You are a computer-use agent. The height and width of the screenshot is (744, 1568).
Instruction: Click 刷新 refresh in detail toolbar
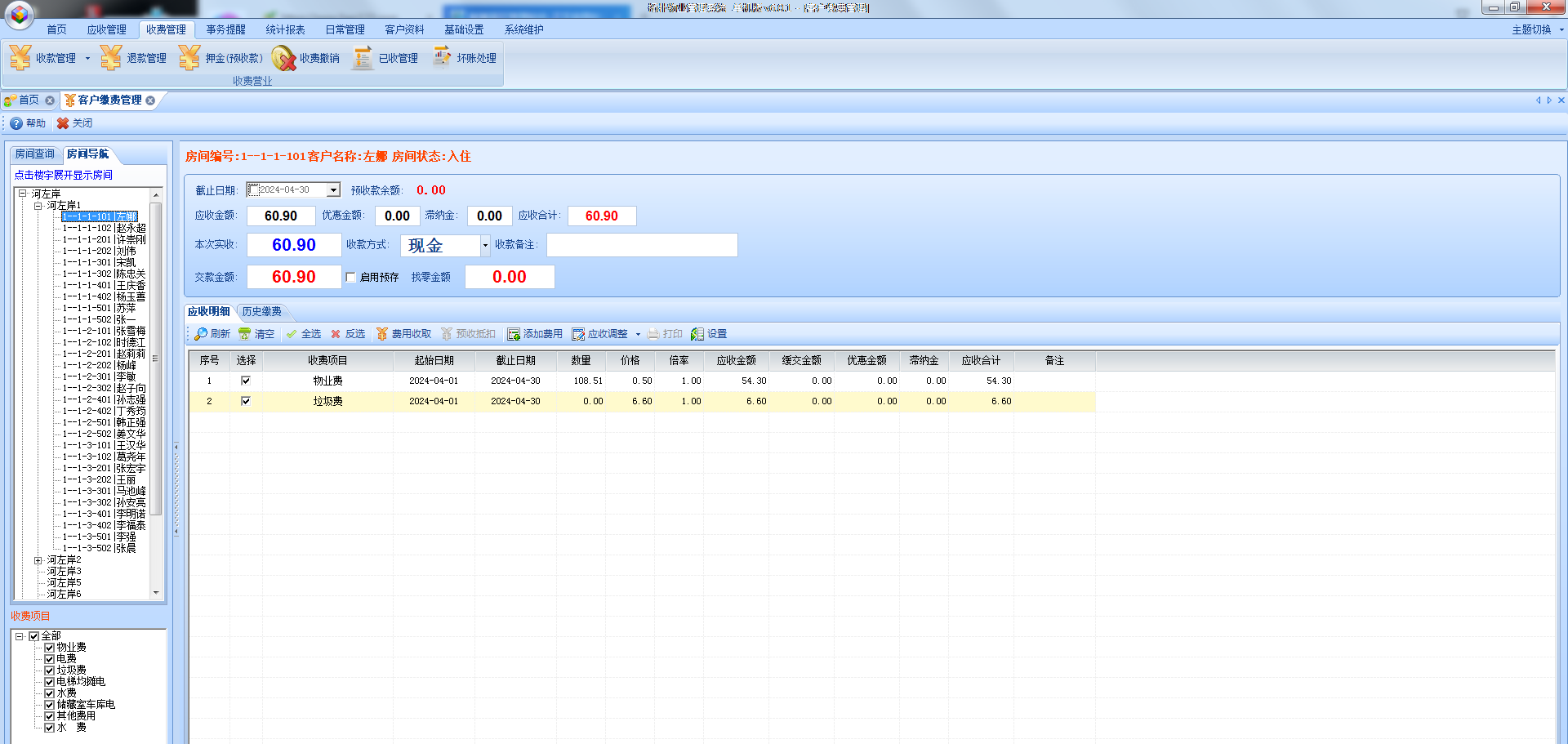tap(212, 334)
